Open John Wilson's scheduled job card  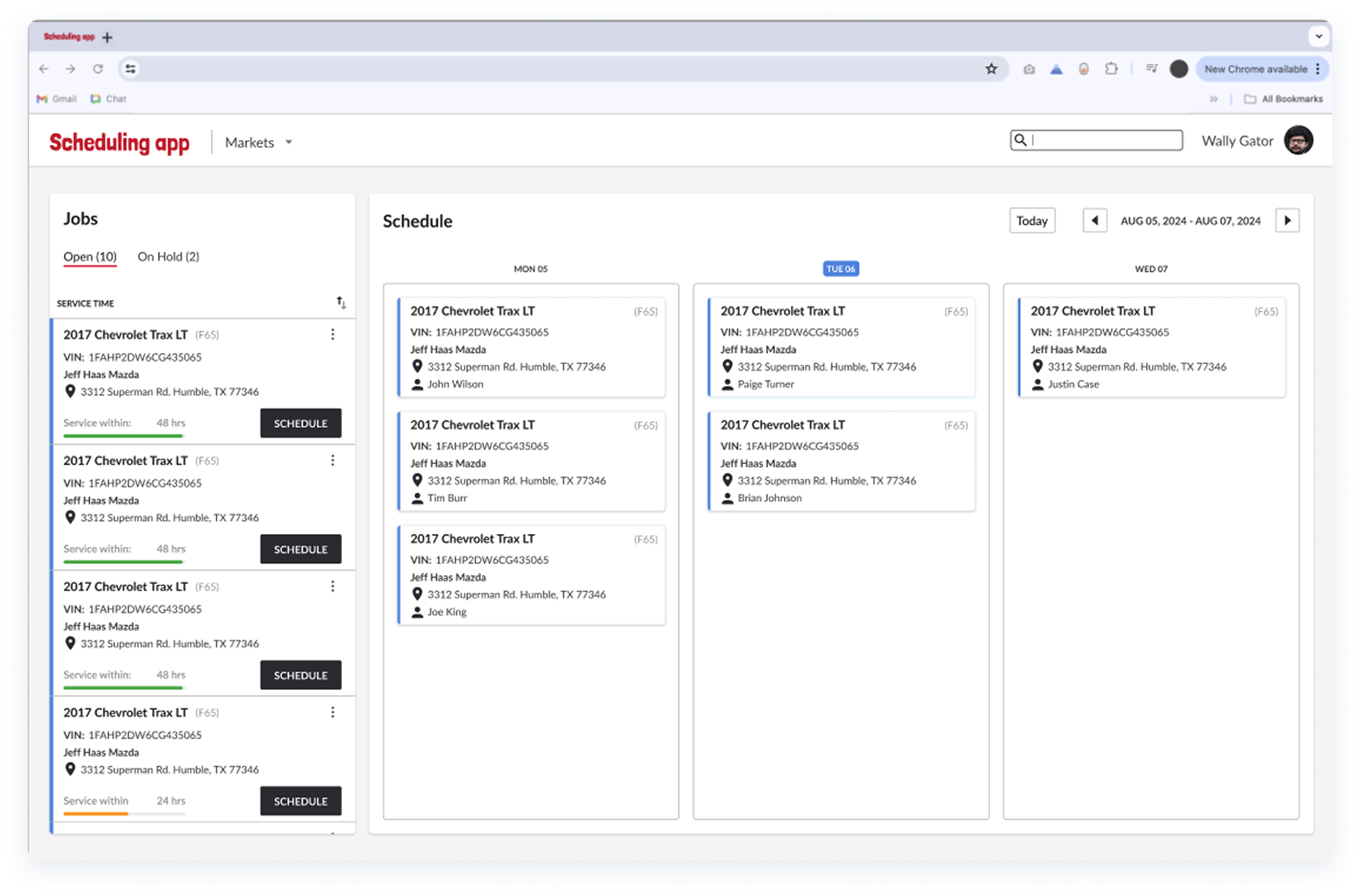coord(532,347)
